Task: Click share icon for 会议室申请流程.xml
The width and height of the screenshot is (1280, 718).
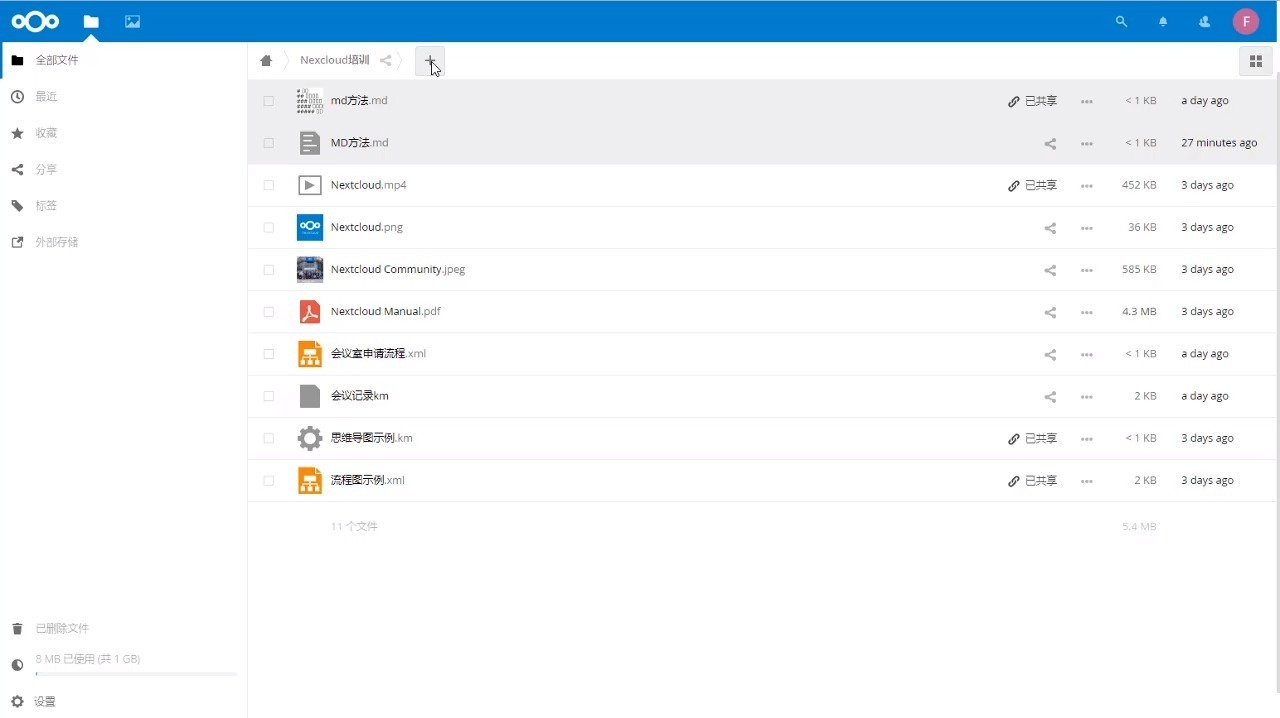Action: [x=1050, y=354]
